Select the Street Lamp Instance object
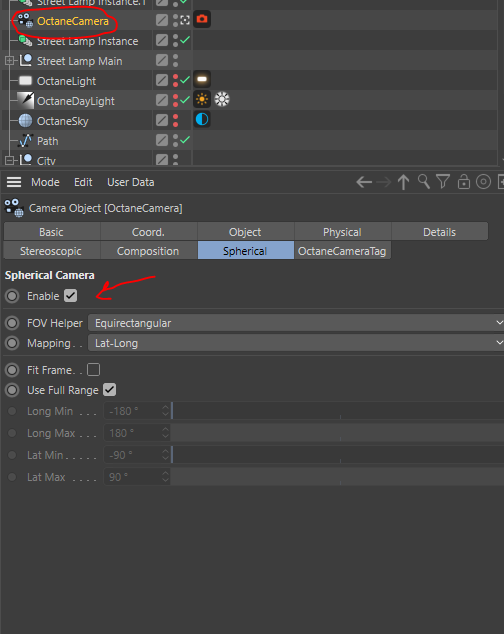This screenshot has width=504, height=634. [x=87, y=41]
